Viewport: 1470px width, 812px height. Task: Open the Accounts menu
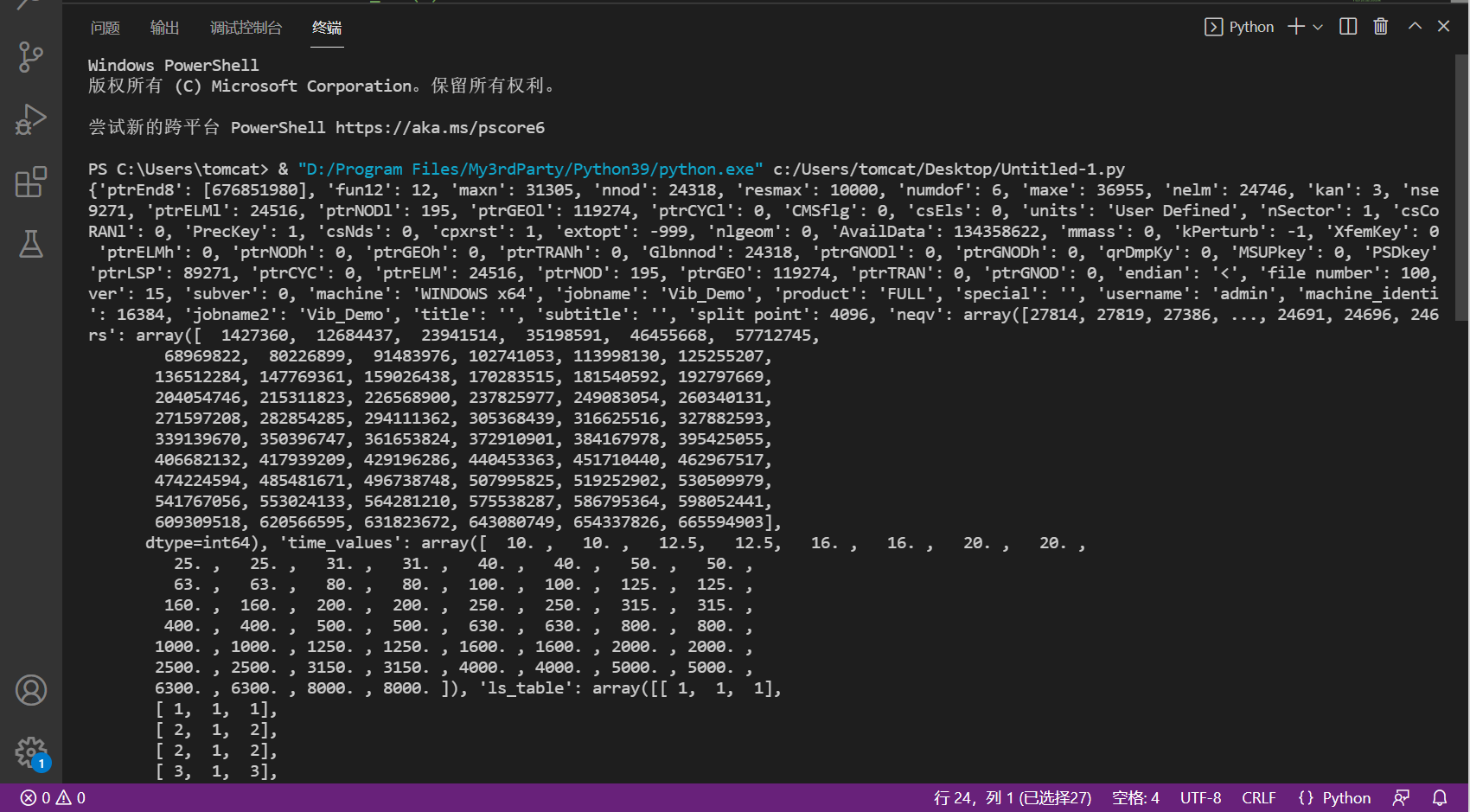click(31, 689)
